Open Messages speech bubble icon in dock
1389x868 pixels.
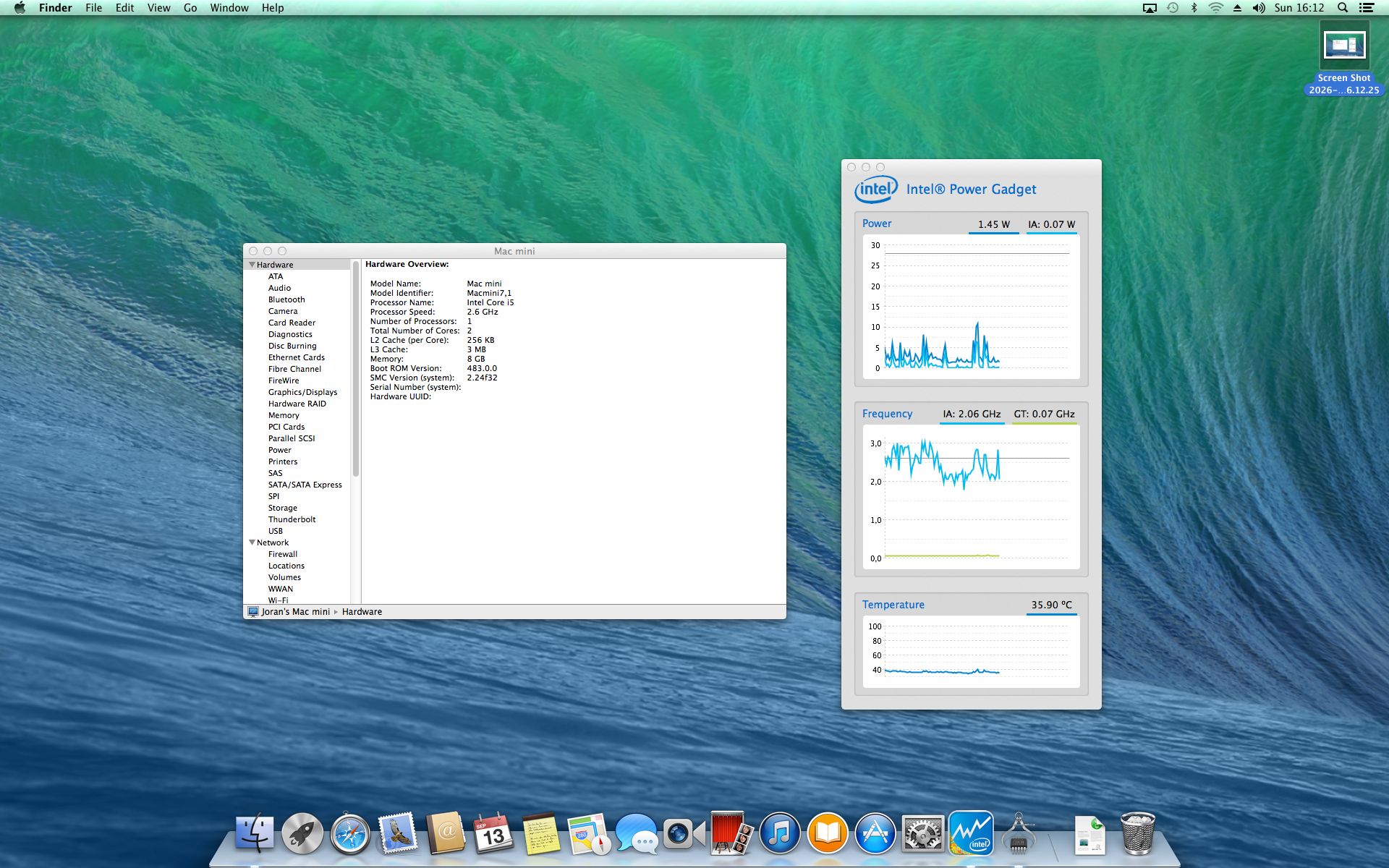pyautogui.click(x=637, y=833)
